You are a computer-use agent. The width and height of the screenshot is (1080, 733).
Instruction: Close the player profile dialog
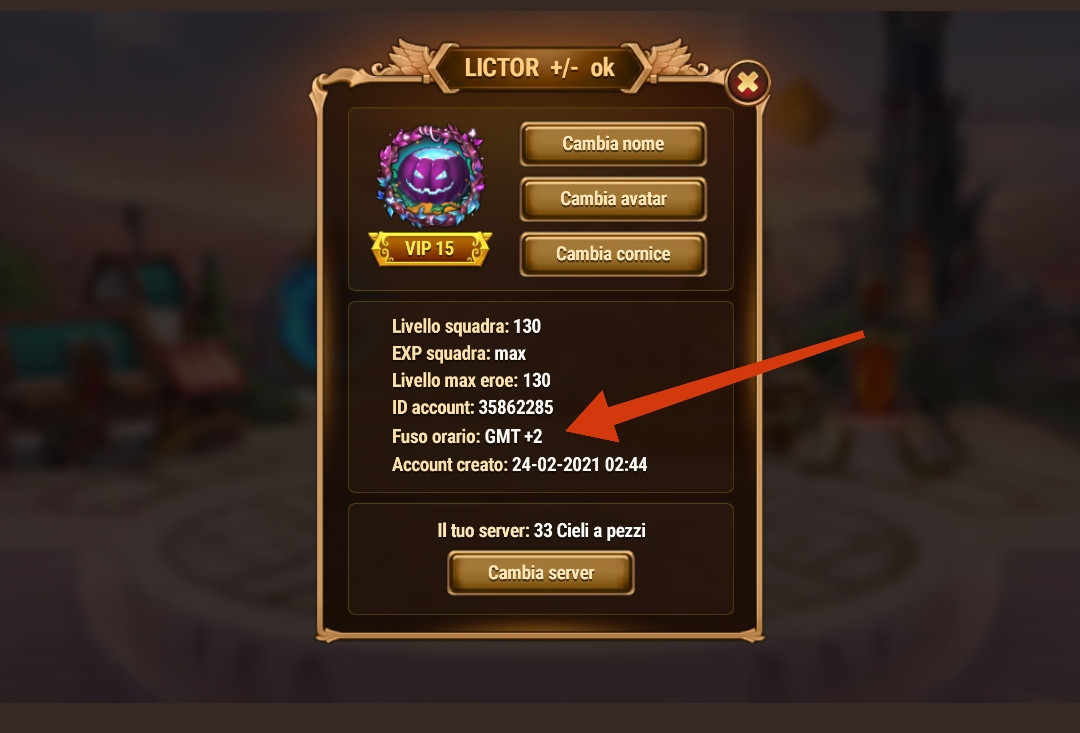coord(747,83)
